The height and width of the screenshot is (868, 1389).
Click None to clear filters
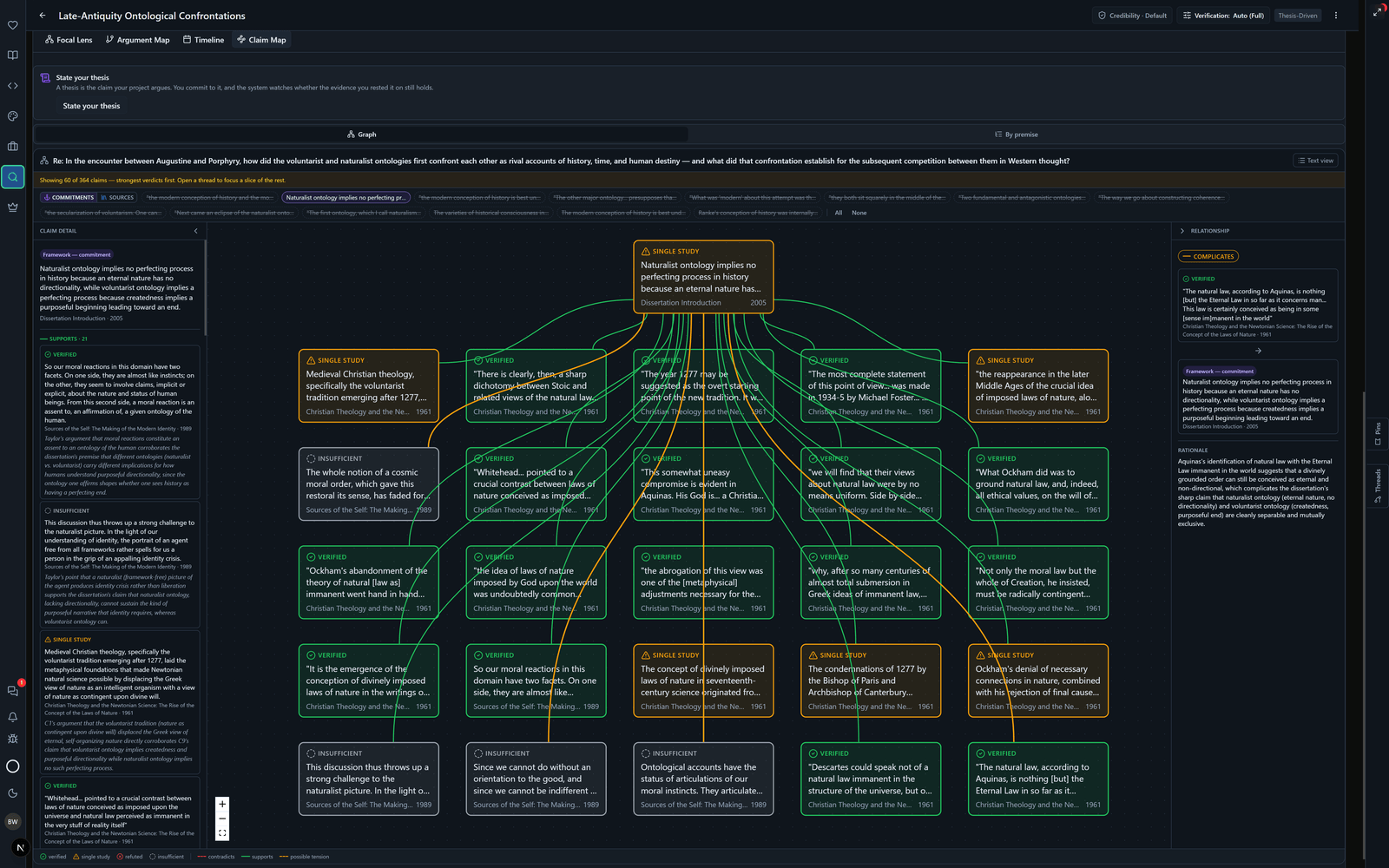pos(859,213)
